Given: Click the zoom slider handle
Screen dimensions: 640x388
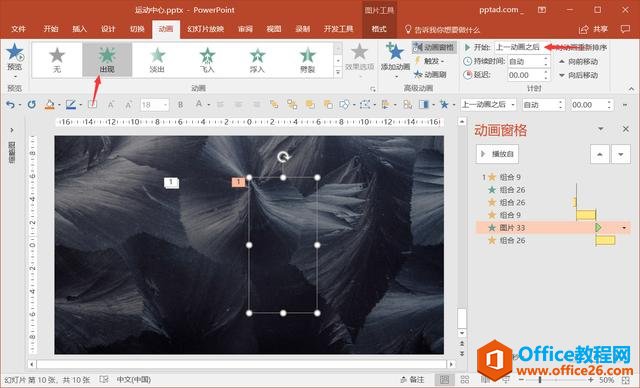Looking at the screenshot, I should click(540, 380).
